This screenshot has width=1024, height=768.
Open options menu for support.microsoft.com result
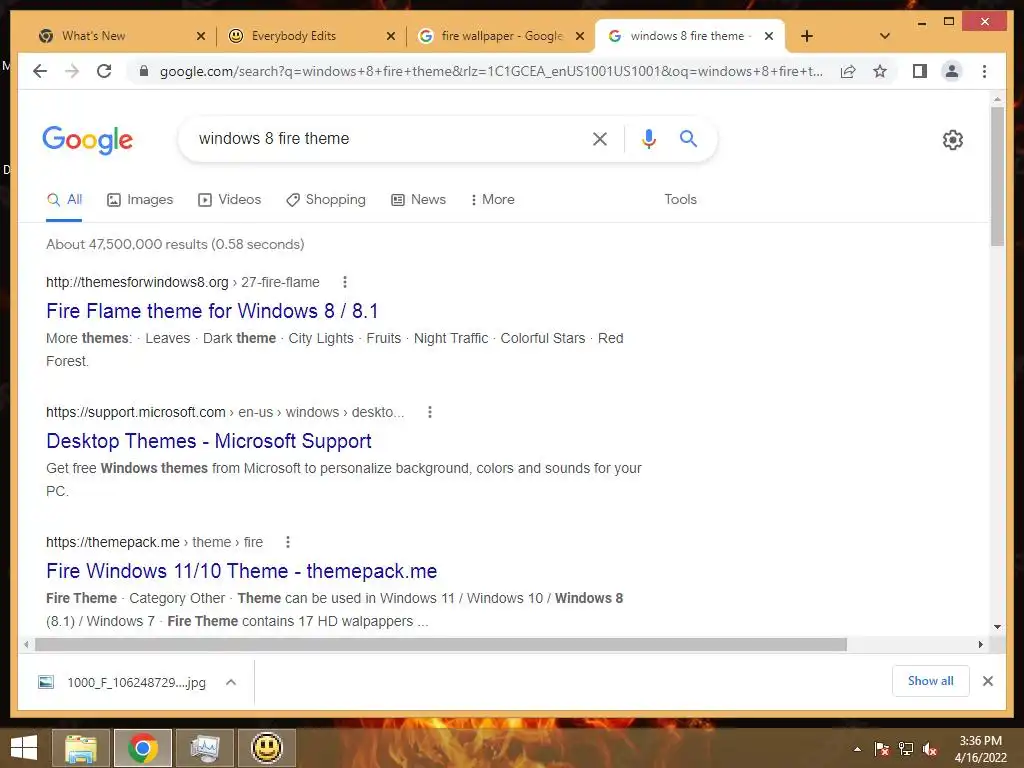(x=429, y=412)
